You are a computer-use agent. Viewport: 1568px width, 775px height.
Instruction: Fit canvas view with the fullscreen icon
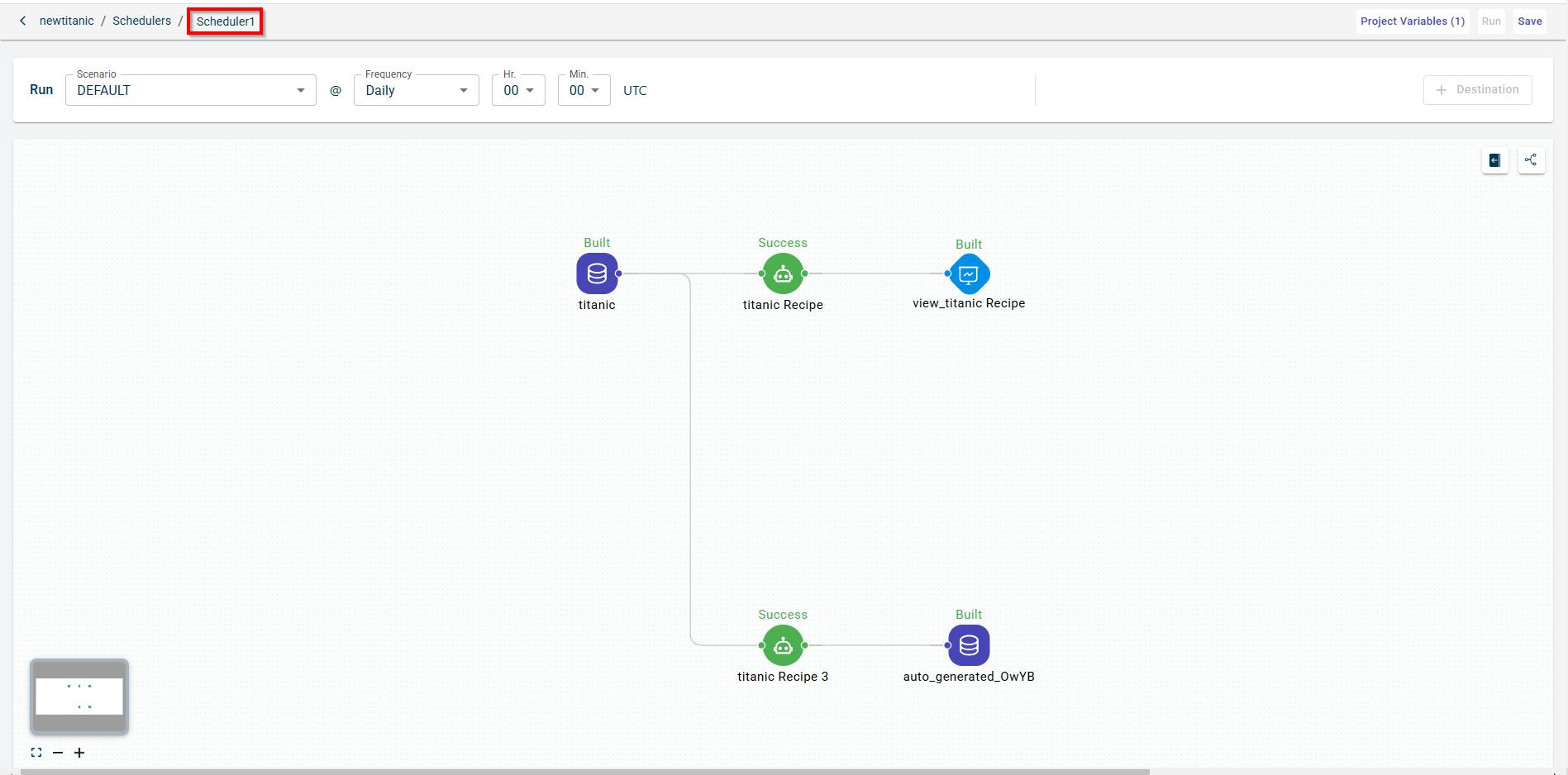click(36, 753)
